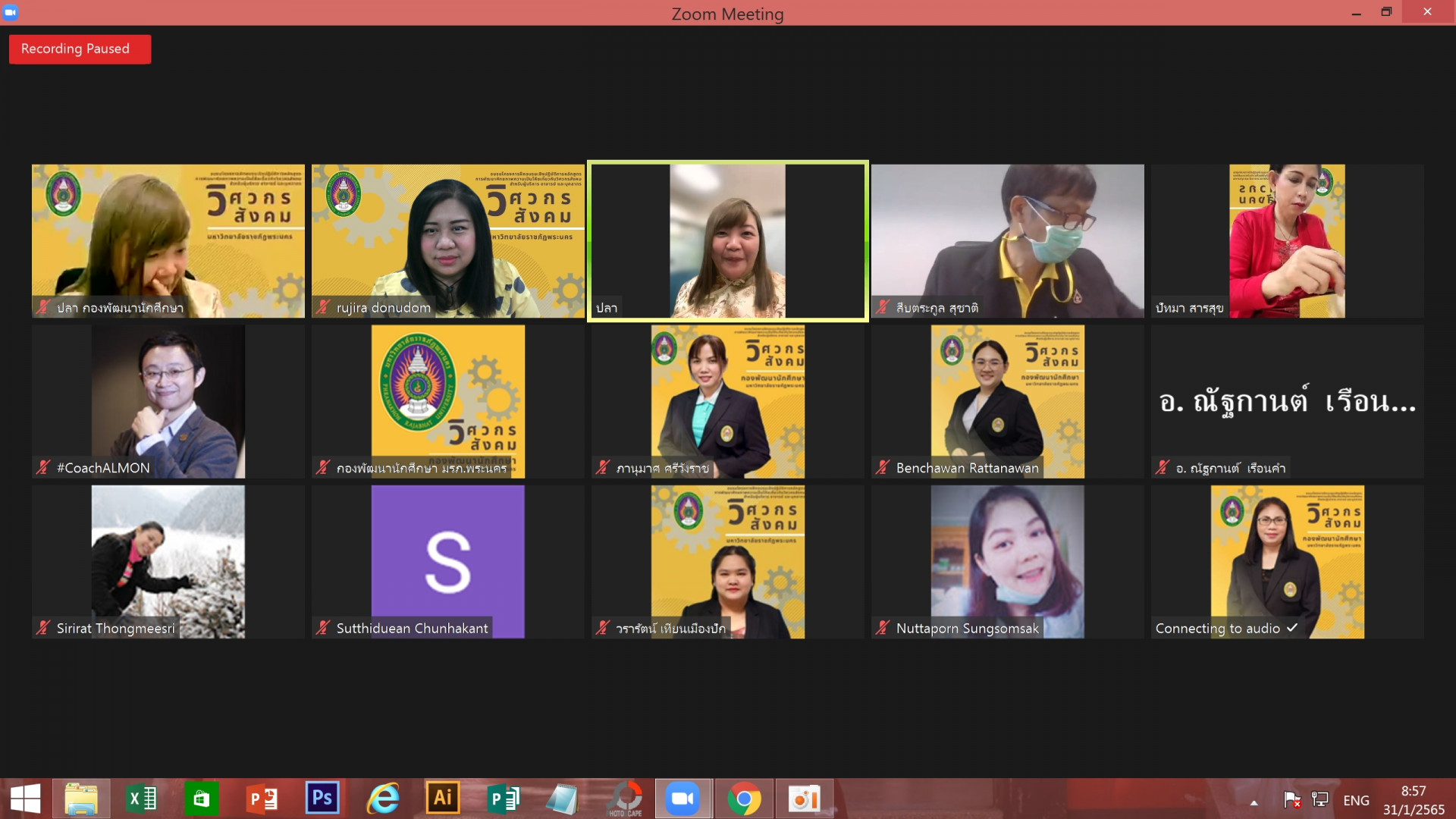Open Excel from the taskbar
Screen dimensions: 1456x819
click(142, 799)
